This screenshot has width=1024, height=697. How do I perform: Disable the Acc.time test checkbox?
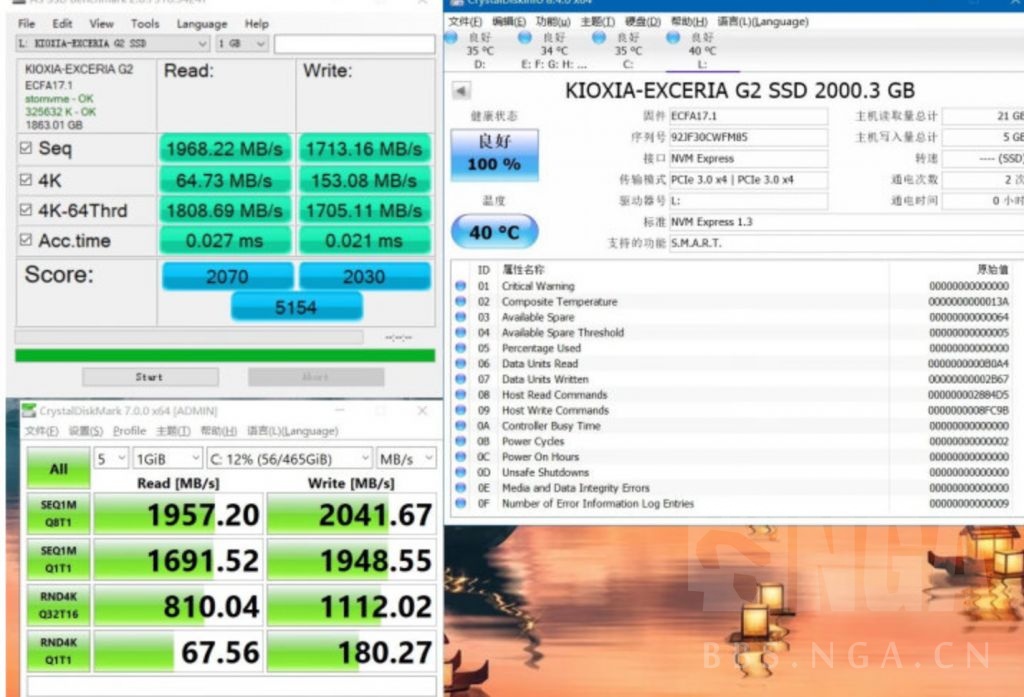tap(26, 241)
